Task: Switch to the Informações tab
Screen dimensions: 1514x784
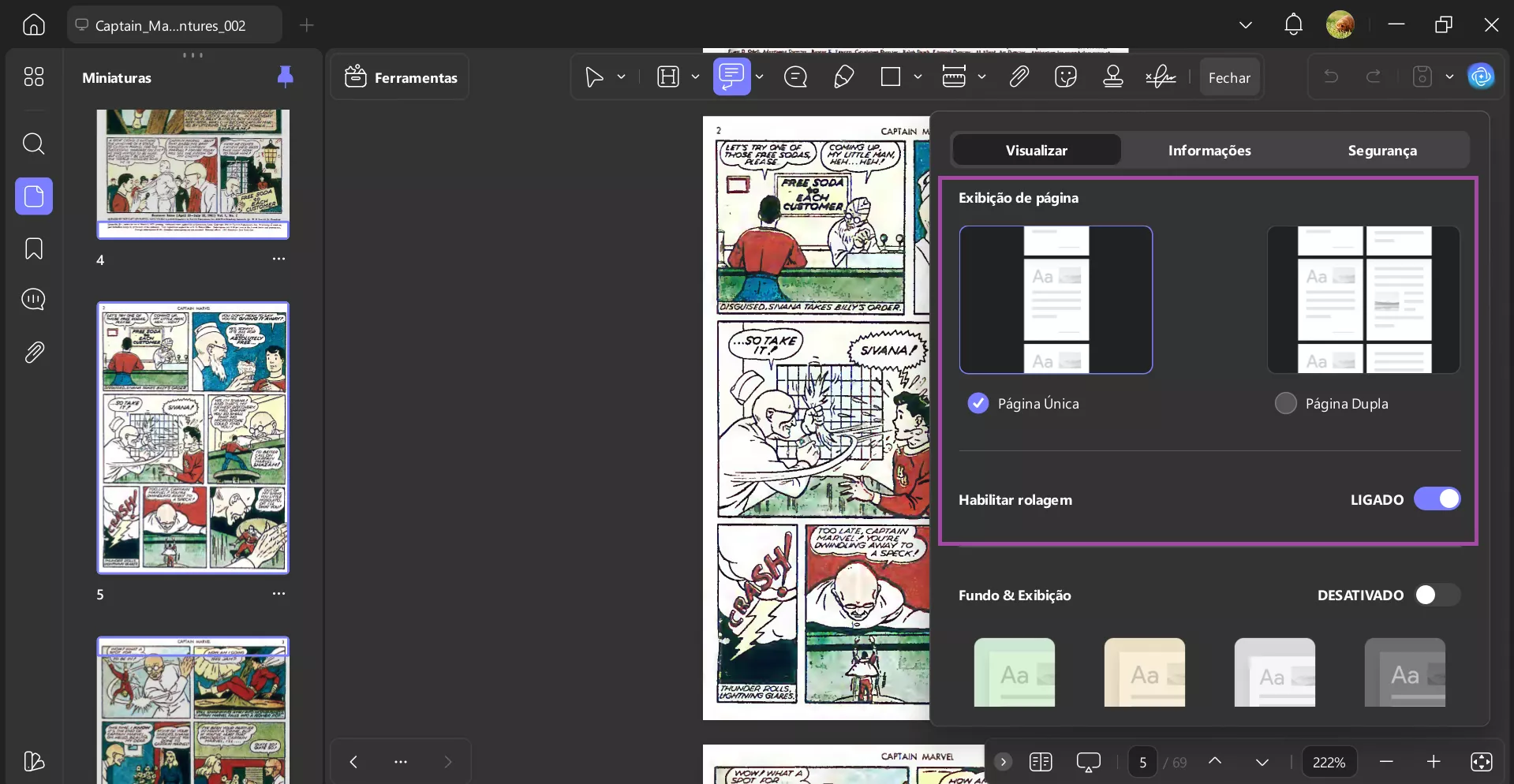Action: (x=1209, y=150)
